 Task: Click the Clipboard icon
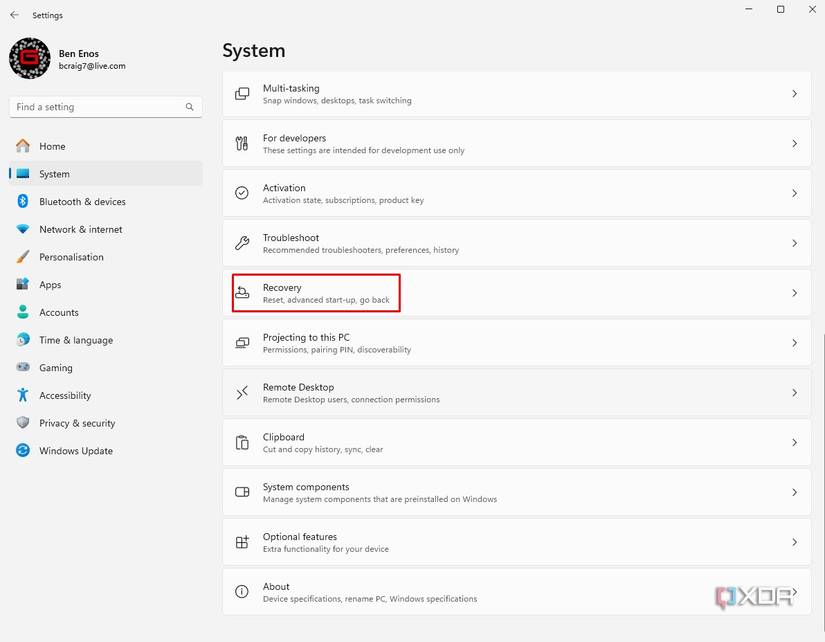click(242, 443)
